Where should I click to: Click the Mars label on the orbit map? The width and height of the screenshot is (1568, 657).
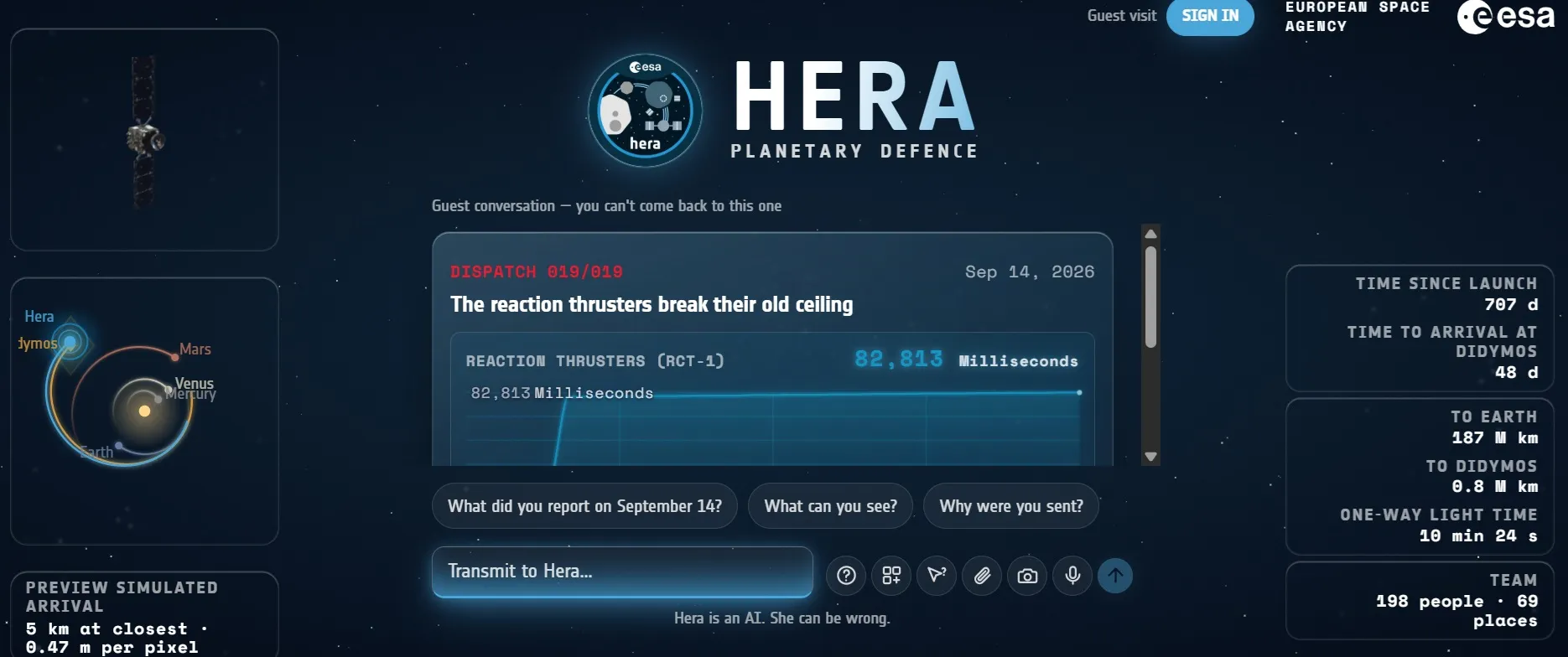(195, 349)
